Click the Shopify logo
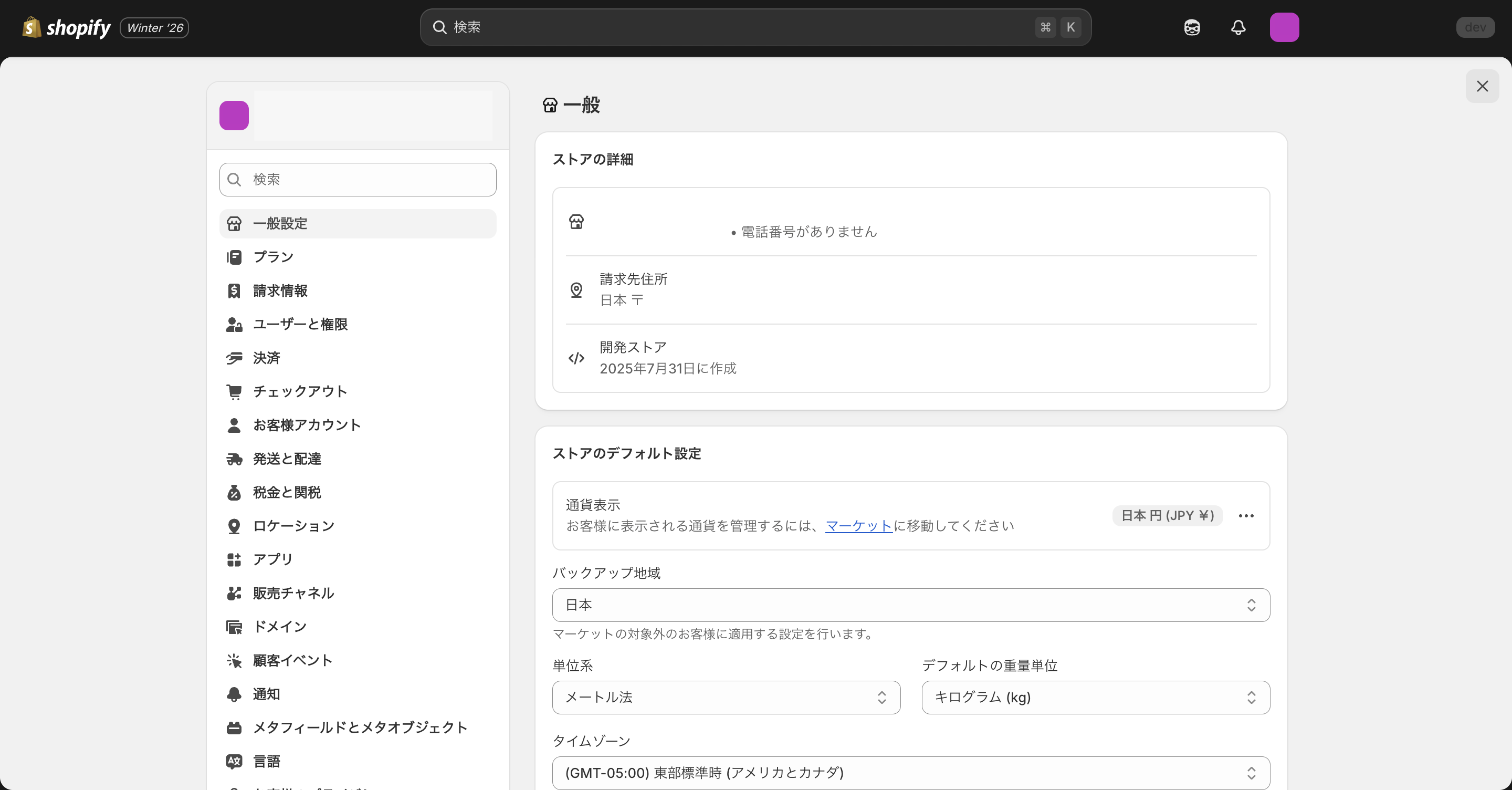The width and height of the screenshot is (1512, 790). [x=66, y=27]
